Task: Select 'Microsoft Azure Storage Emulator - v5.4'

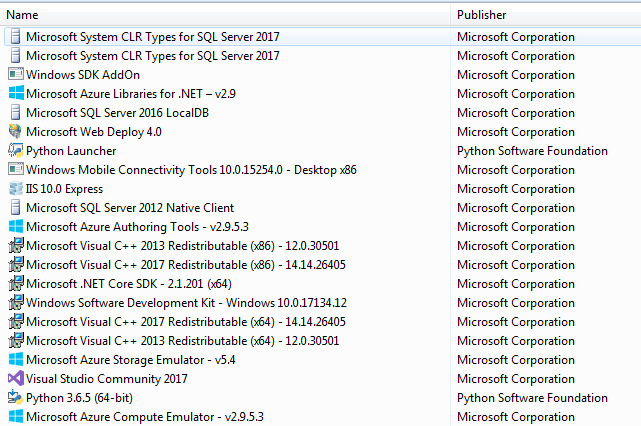Action: 131,360
